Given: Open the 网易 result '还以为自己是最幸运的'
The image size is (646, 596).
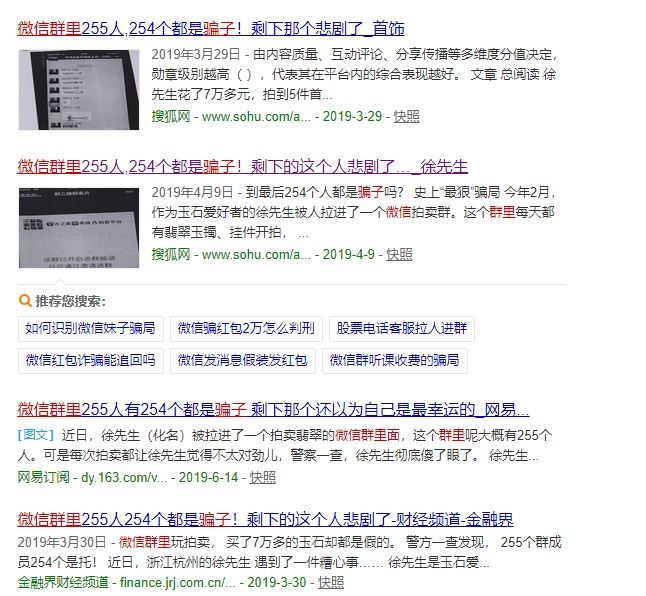Looking at the screenshot, I should (x=273, y=409).
